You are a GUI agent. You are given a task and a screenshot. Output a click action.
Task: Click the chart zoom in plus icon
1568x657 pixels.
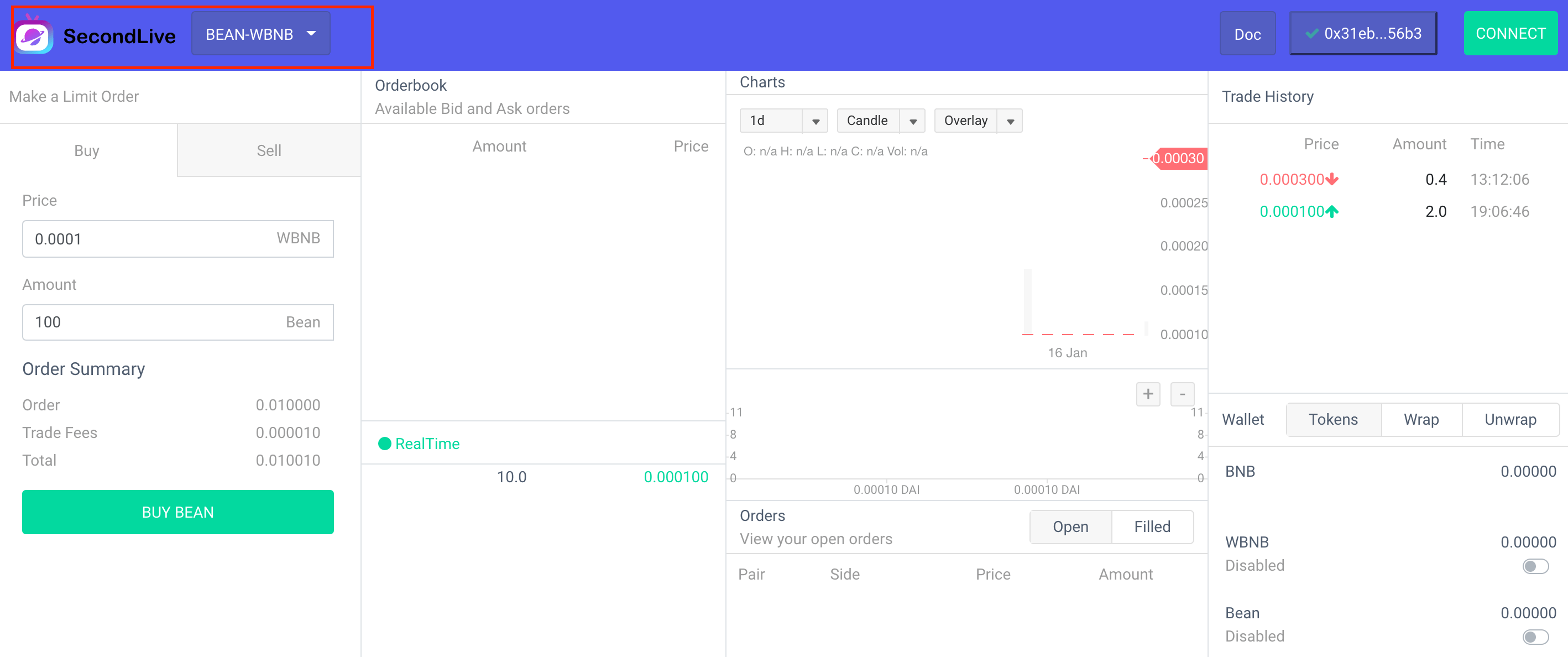click(1147, 394)
